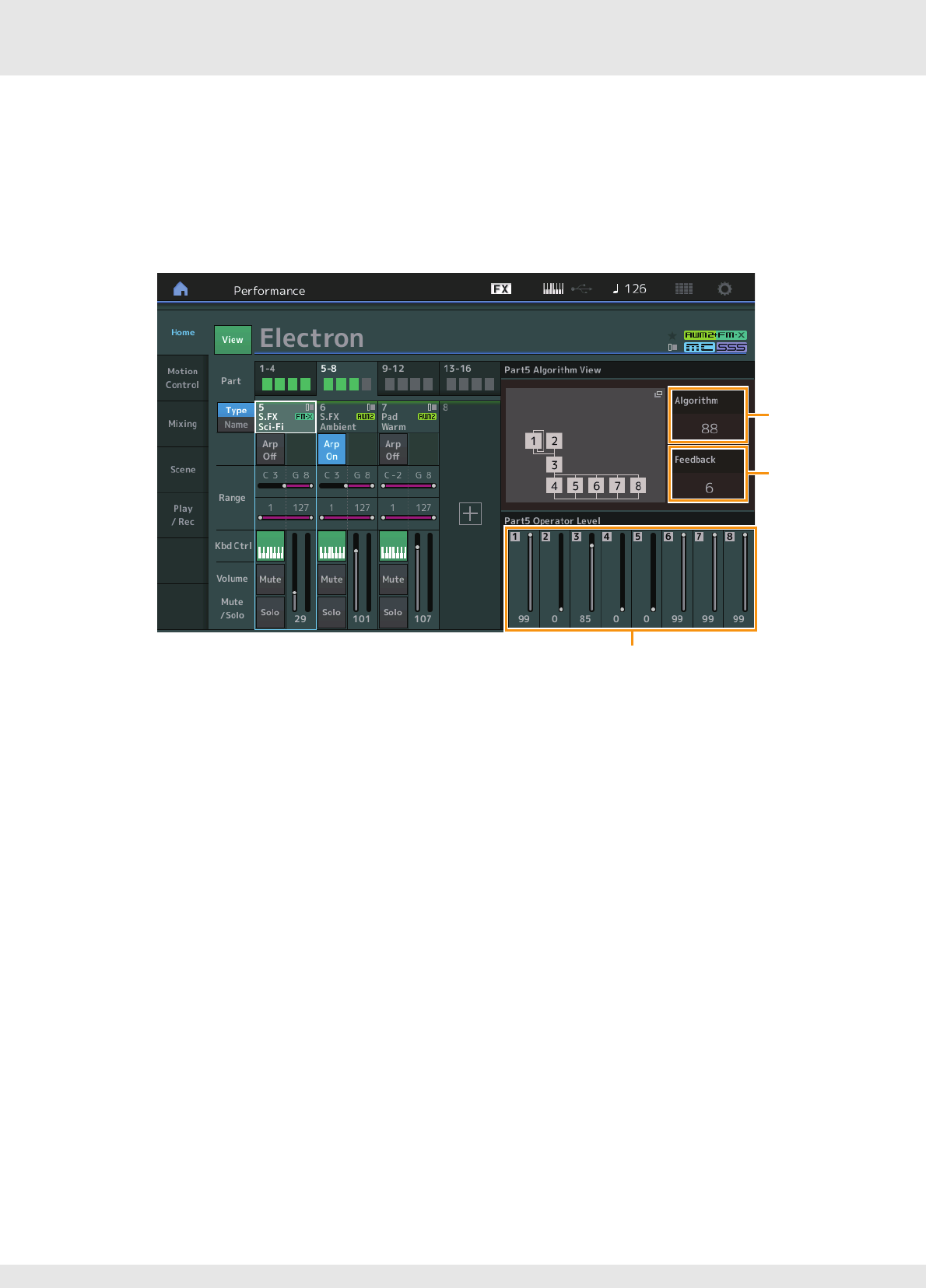Open the Scene tab
Image resolution: width=926 pixels, height=1288 pixels.
click(183, 470)
